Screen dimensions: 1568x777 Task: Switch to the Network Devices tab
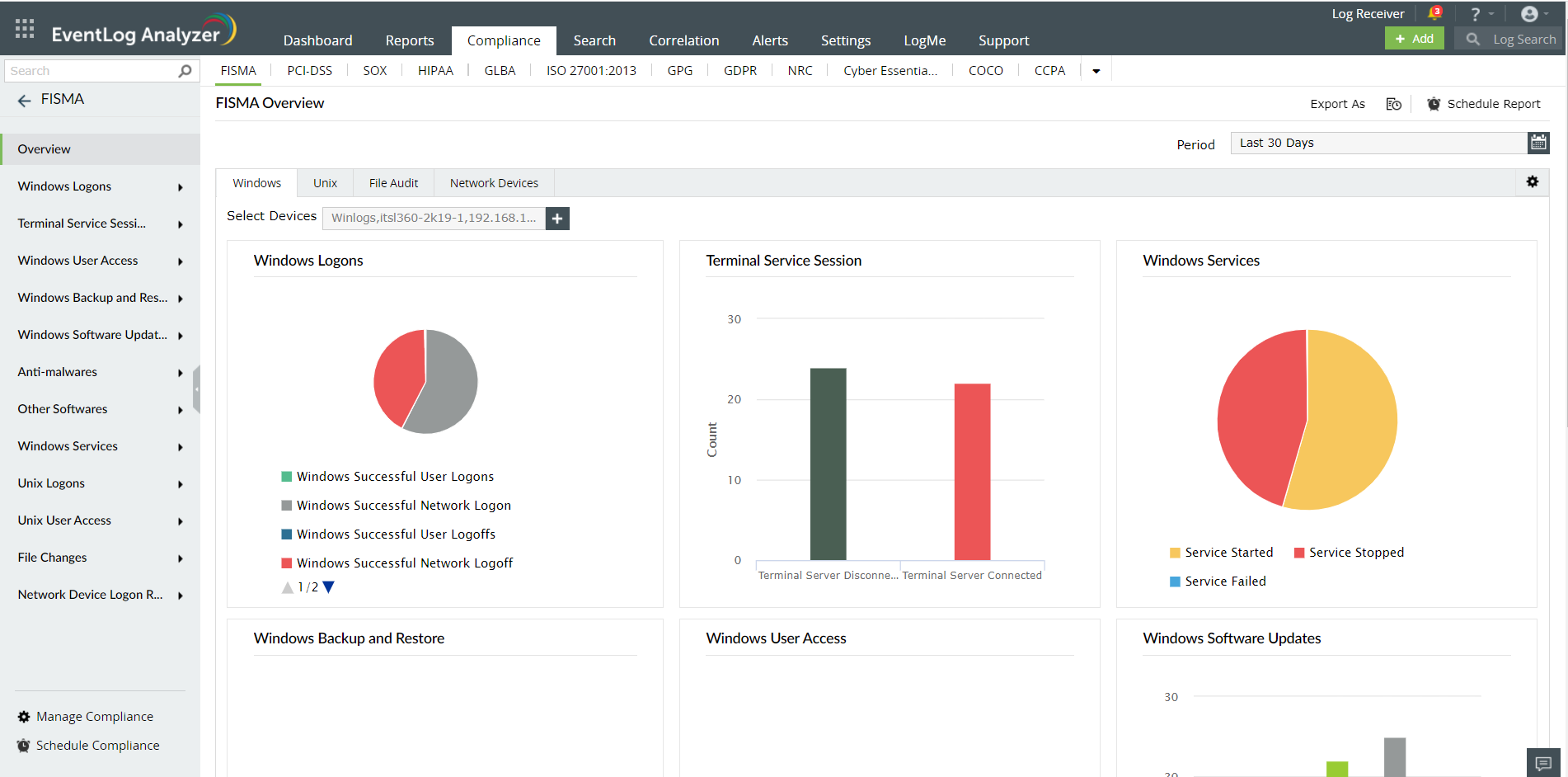coord(494,182)
